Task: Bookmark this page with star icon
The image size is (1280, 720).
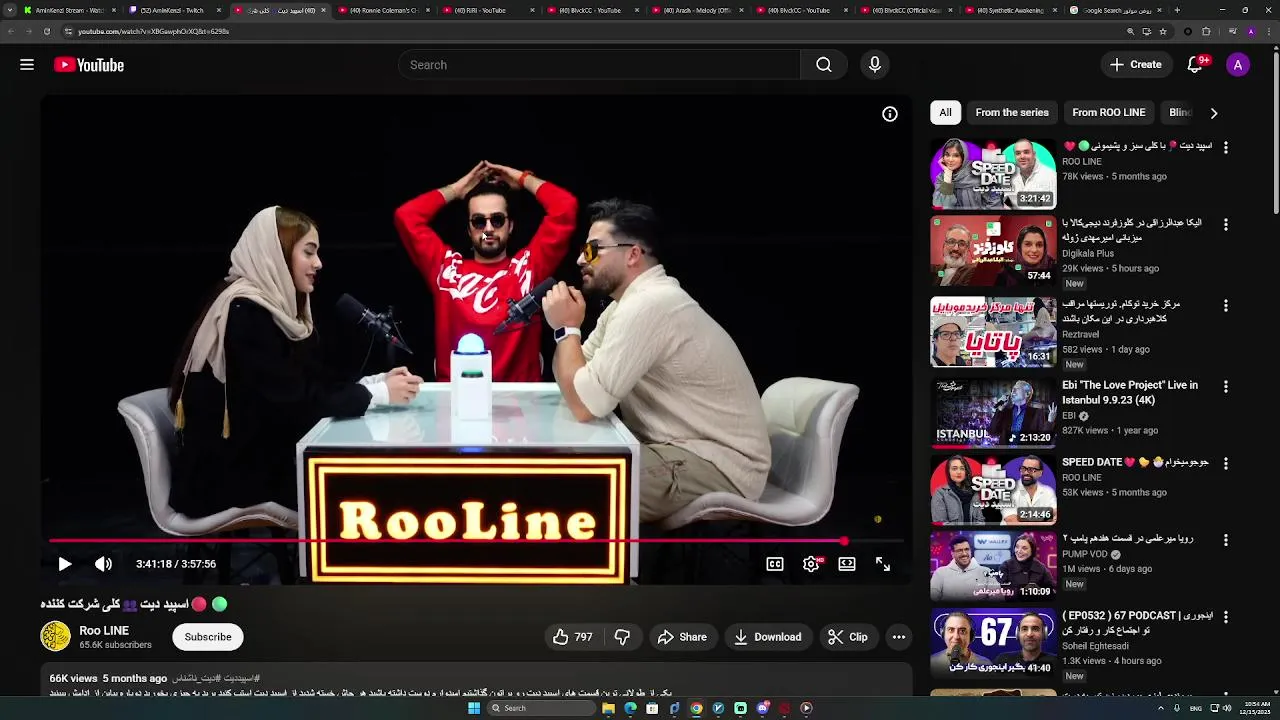Action: coord(1163,31)
